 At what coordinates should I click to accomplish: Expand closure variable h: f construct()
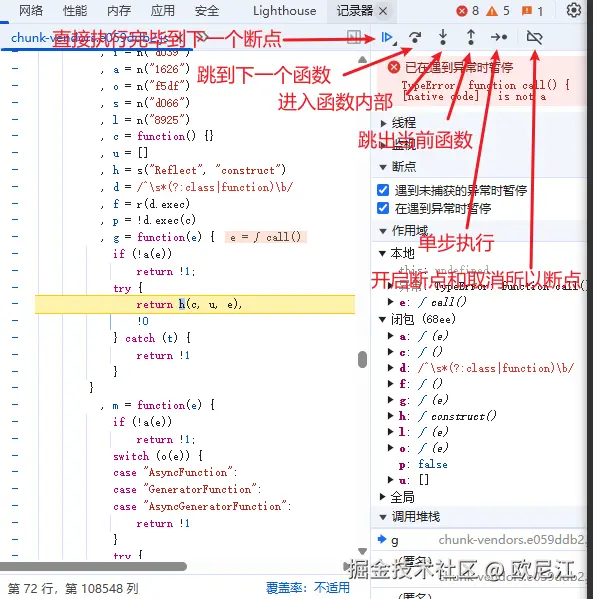click(390, 416)
